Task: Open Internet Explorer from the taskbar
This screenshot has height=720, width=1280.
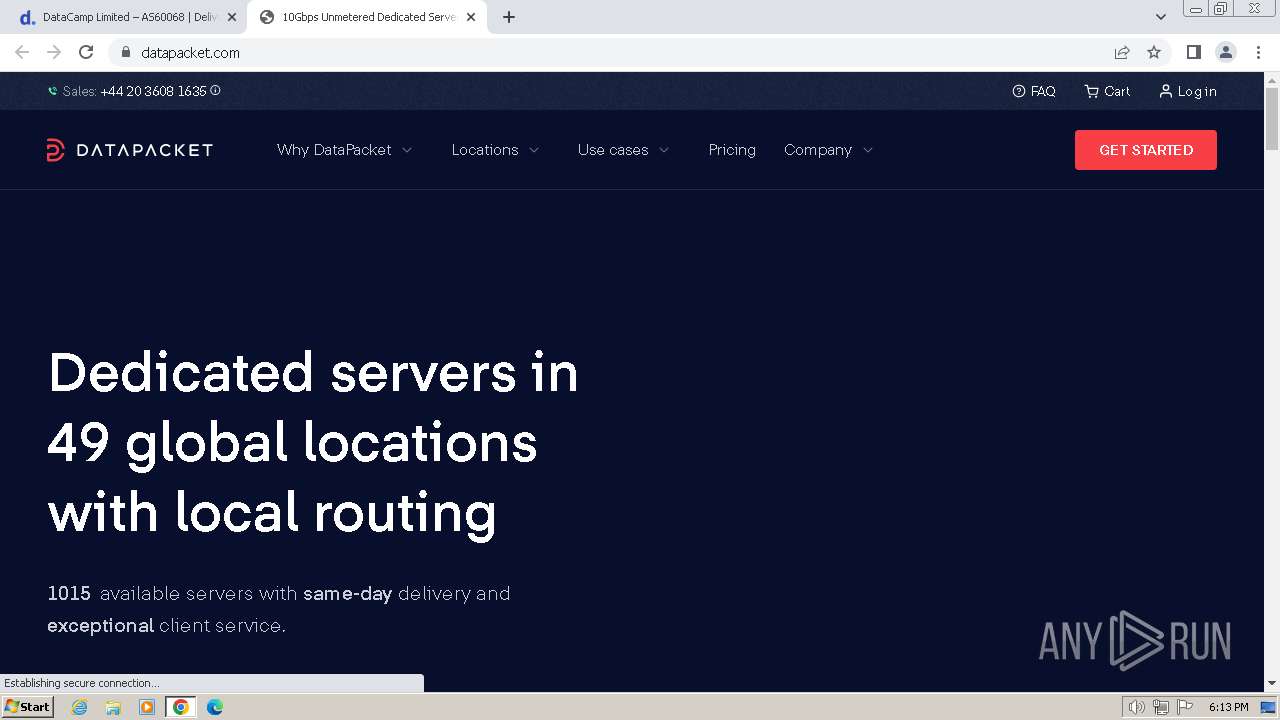Action: pos(79,707)
